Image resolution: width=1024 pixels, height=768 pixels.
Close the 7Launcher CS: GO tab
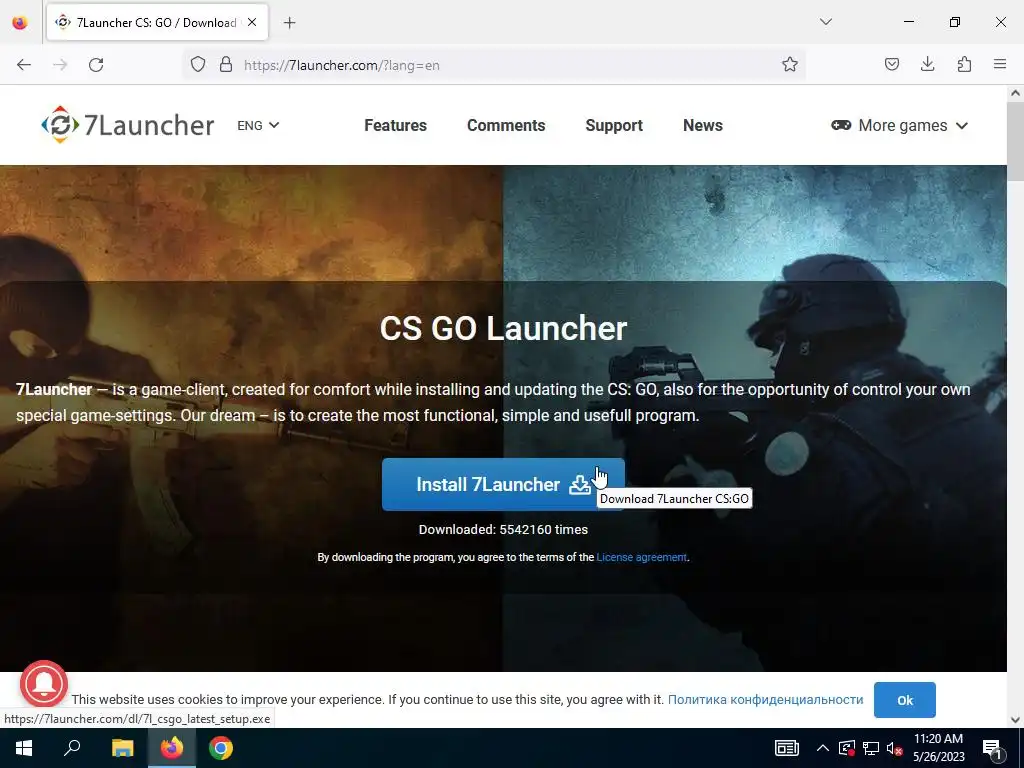(252, 22)
